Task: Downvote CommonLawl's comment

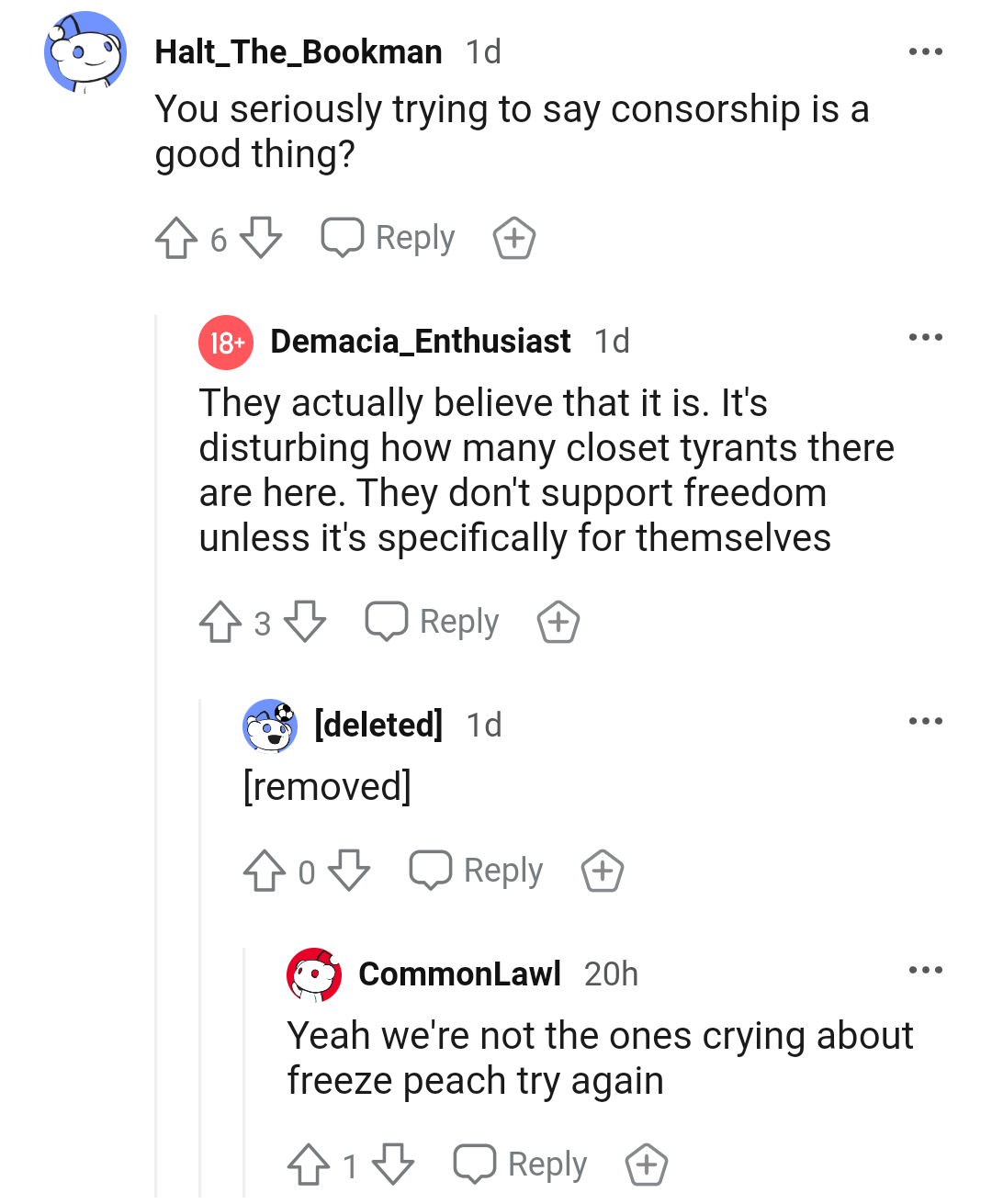Action: (x=393, y=1165)
